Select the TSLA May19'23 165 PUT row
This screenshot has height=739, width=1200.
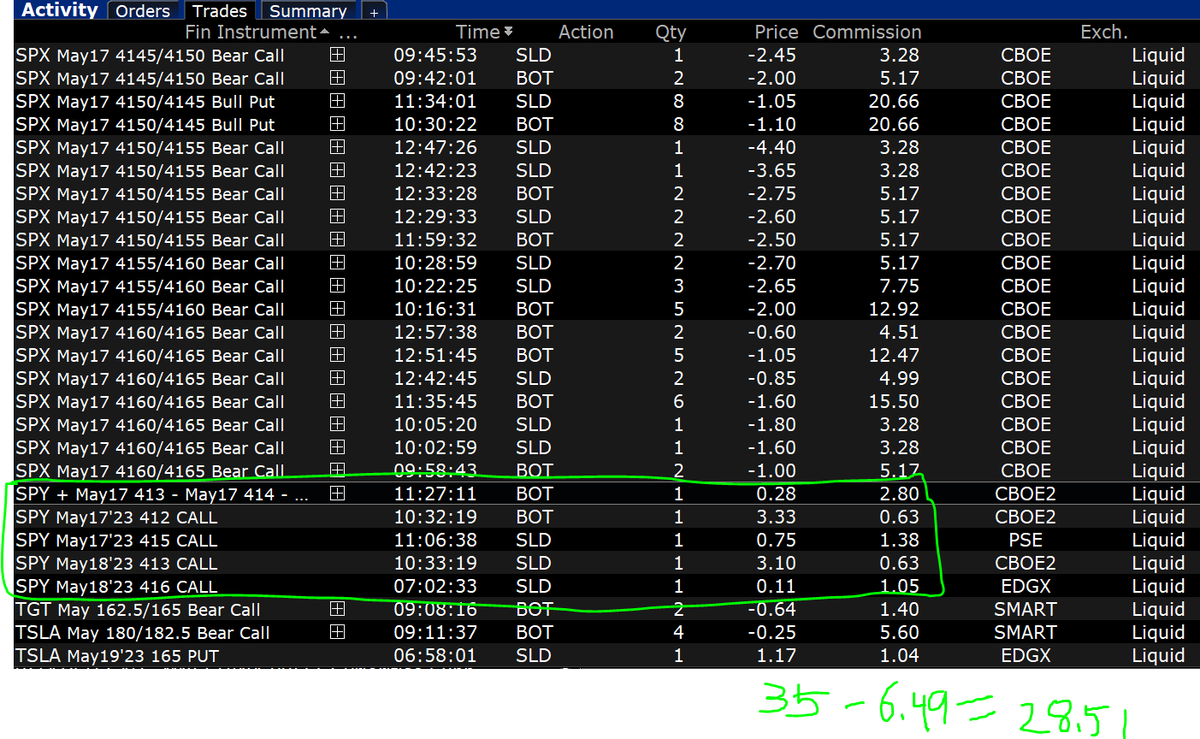(607, 656)
